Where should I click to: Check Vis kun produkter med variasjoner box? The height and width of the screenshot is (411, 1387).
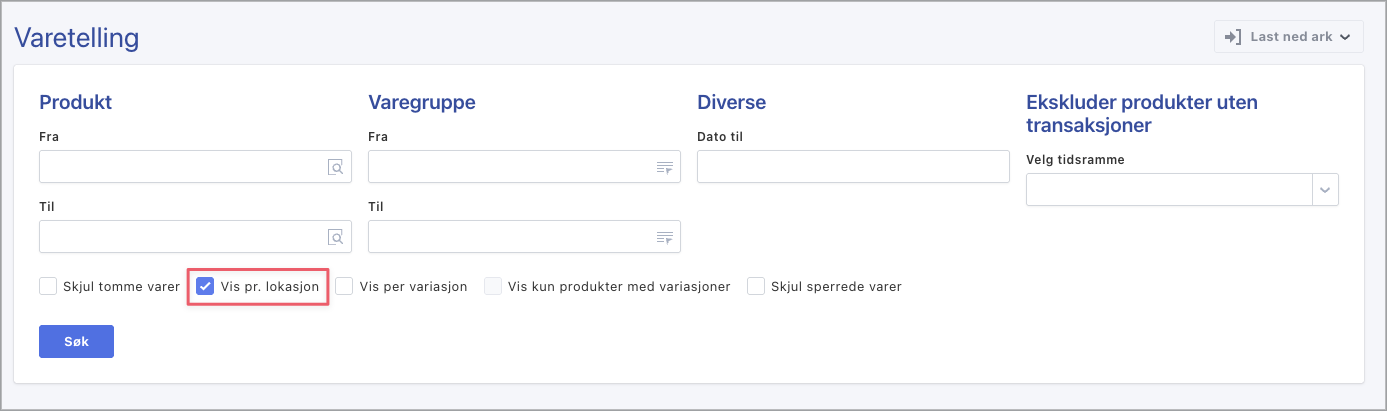493,287
